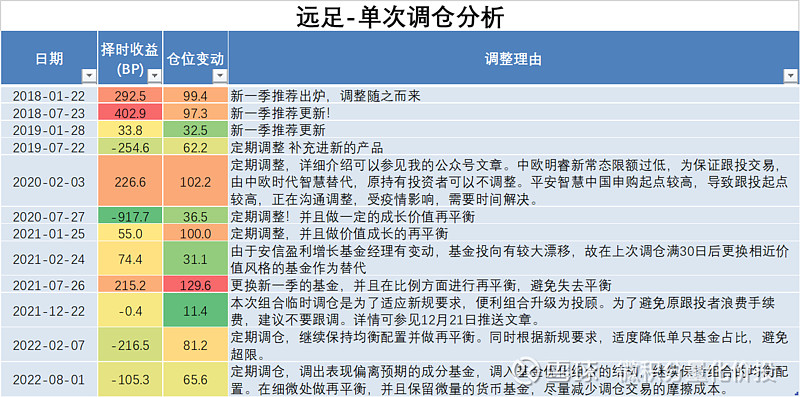Select position change value 36.5

pyautogui.click(x=195, y=216)
